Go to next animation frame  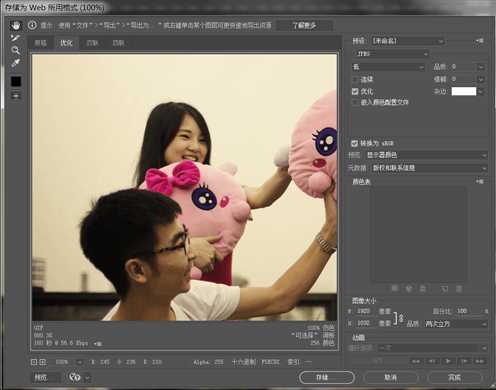464,361
